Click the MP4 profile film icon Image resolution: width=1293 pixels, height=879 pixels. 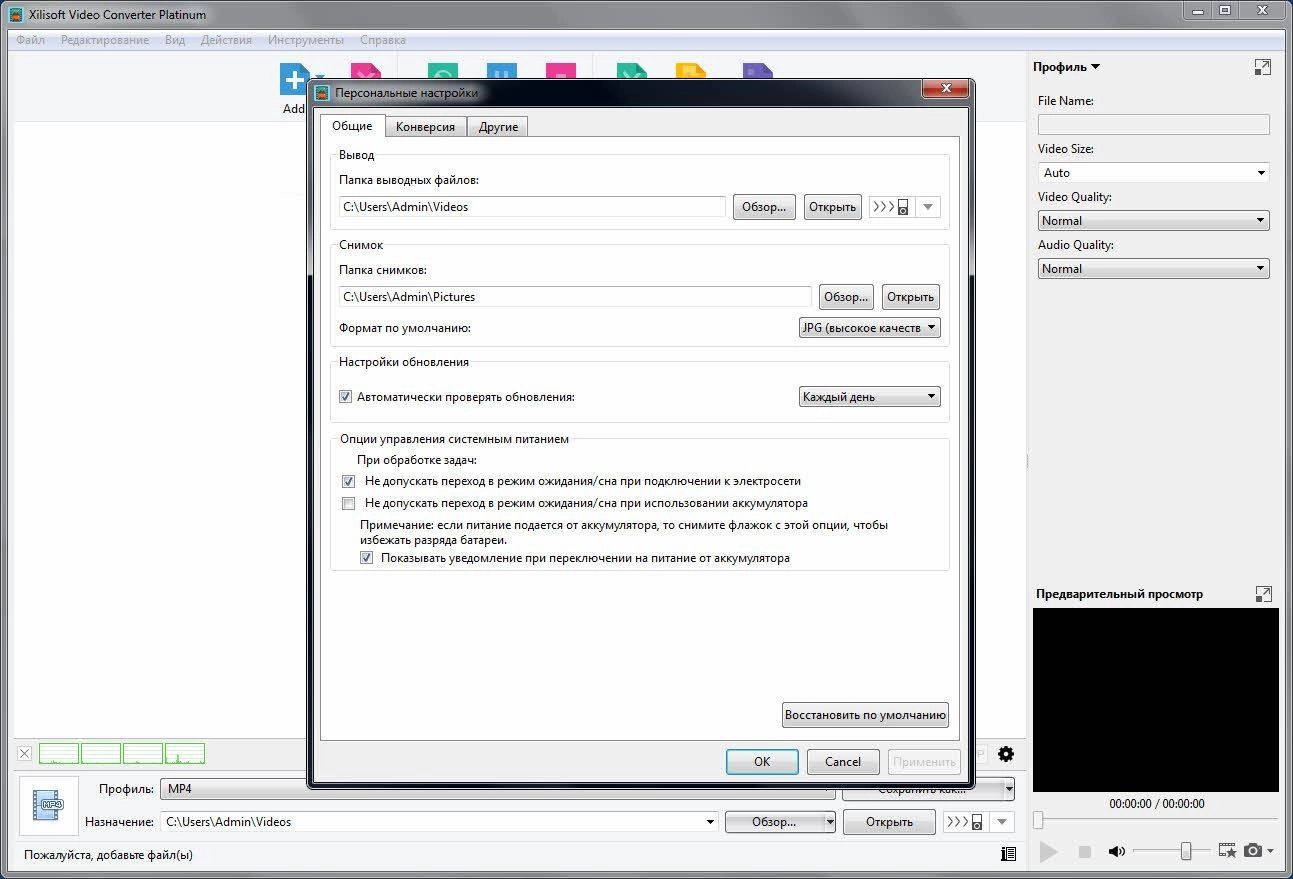[48, 805]
